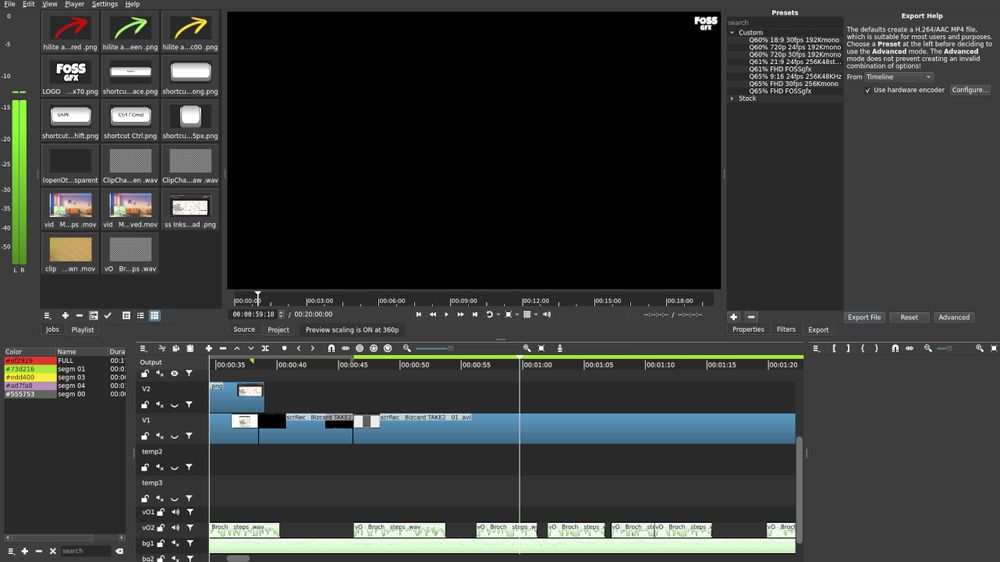Click the record audio microphone icon
The width and height of the screenshot is (1000, 562).
pos(560,348)
